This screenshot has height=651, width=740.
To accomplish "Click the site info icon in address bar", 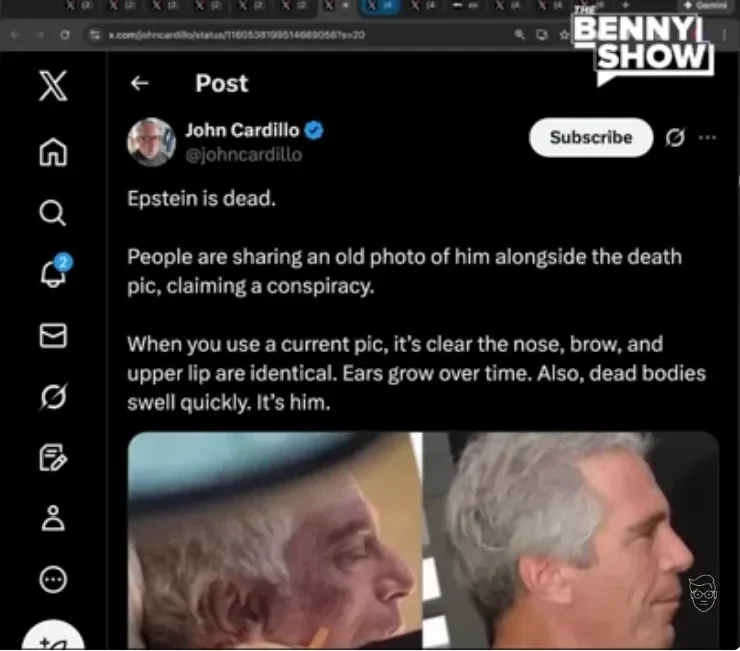I will pyautogui.click(x=95, y=34).
